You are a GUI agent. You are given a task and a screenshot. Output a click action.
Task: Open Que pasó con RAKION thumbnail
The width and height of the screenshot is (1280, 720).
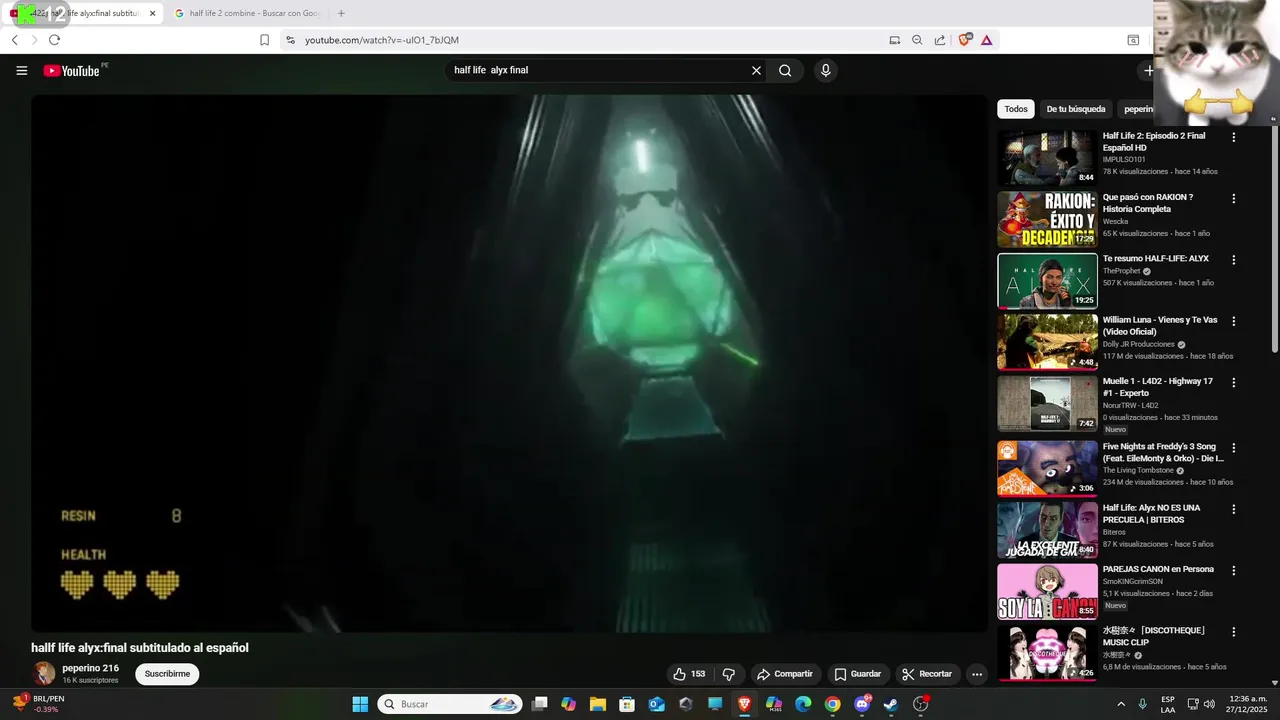tap(1047, 220)
